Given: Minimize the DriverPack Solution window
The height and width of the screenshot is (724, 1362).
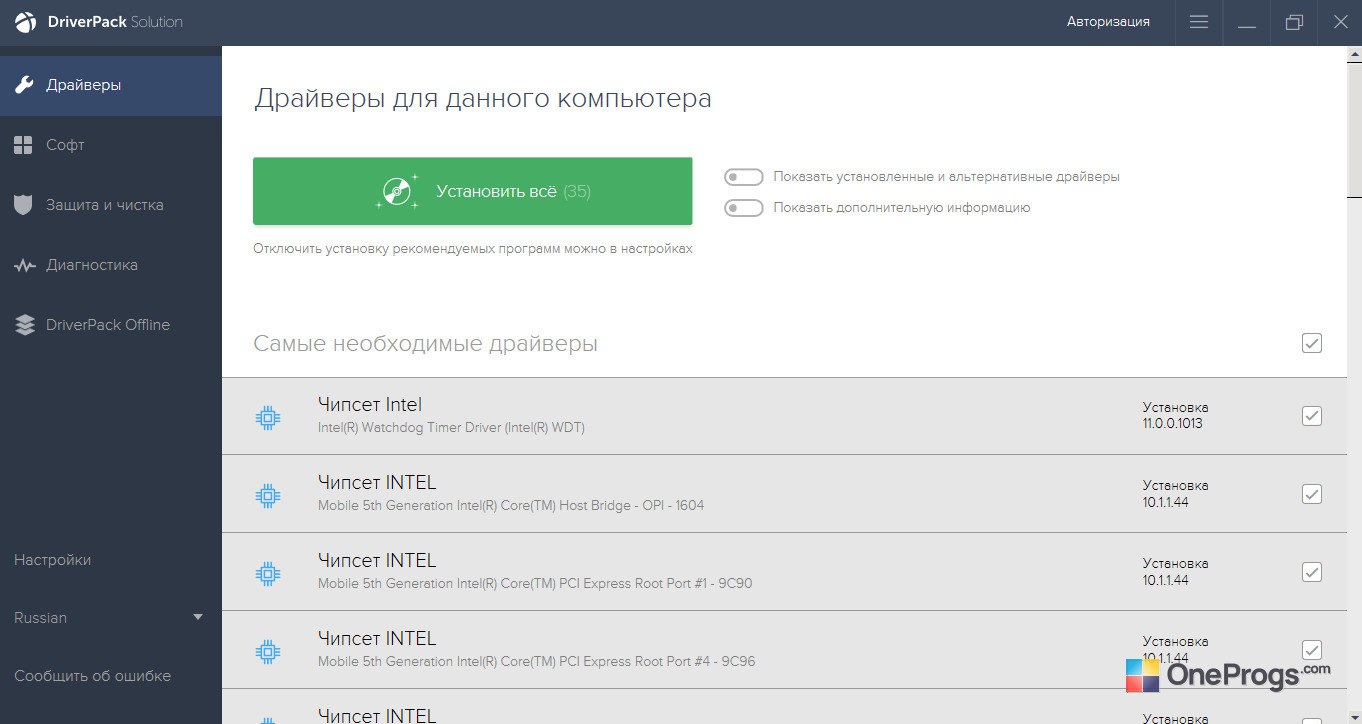Looking at the screenshot, I should (x=1247, y=22).
